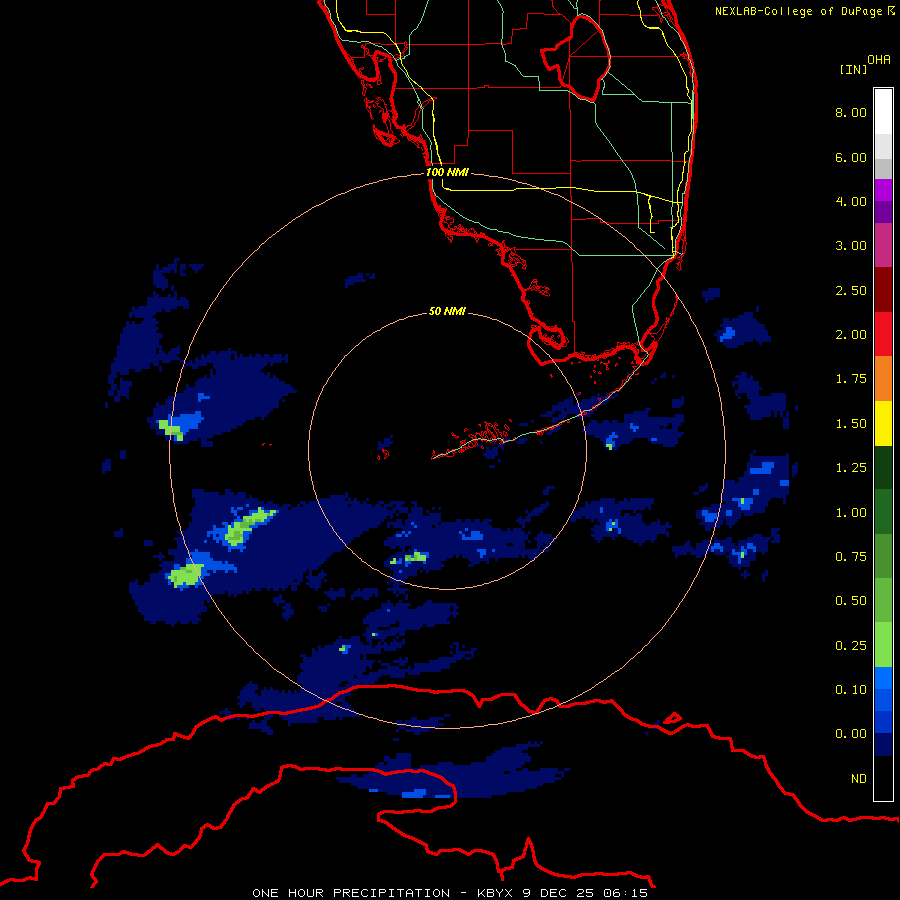Click the 0.25 legend value
The image size is (900, 900).
tap(851, 646)
